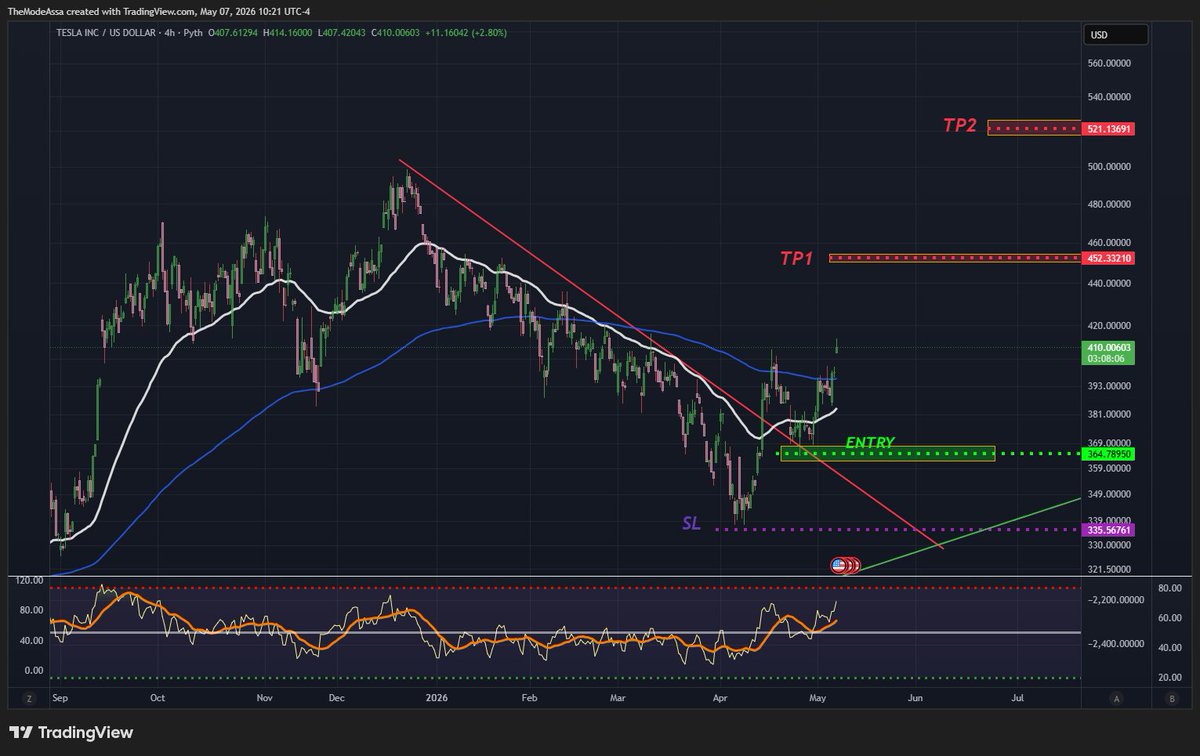Click the 393.00000 price axis value
The height and width of the screenshot is (756, 1200).
pos(1110,386)
